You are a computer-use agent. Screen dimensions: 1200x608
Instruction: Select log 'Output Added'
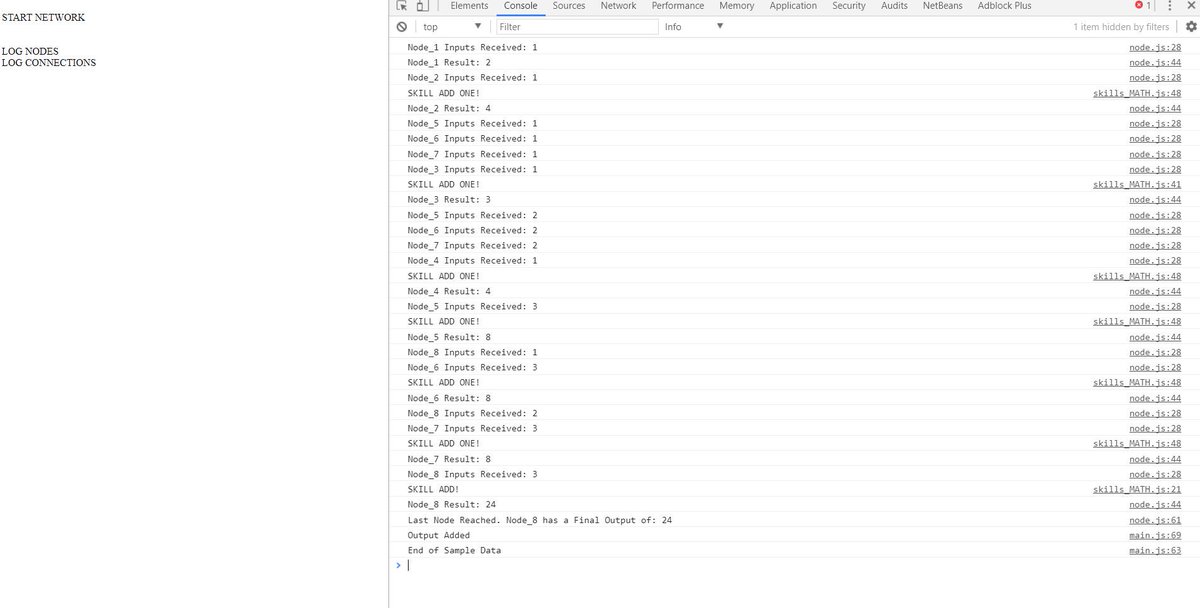pos(439,535)
